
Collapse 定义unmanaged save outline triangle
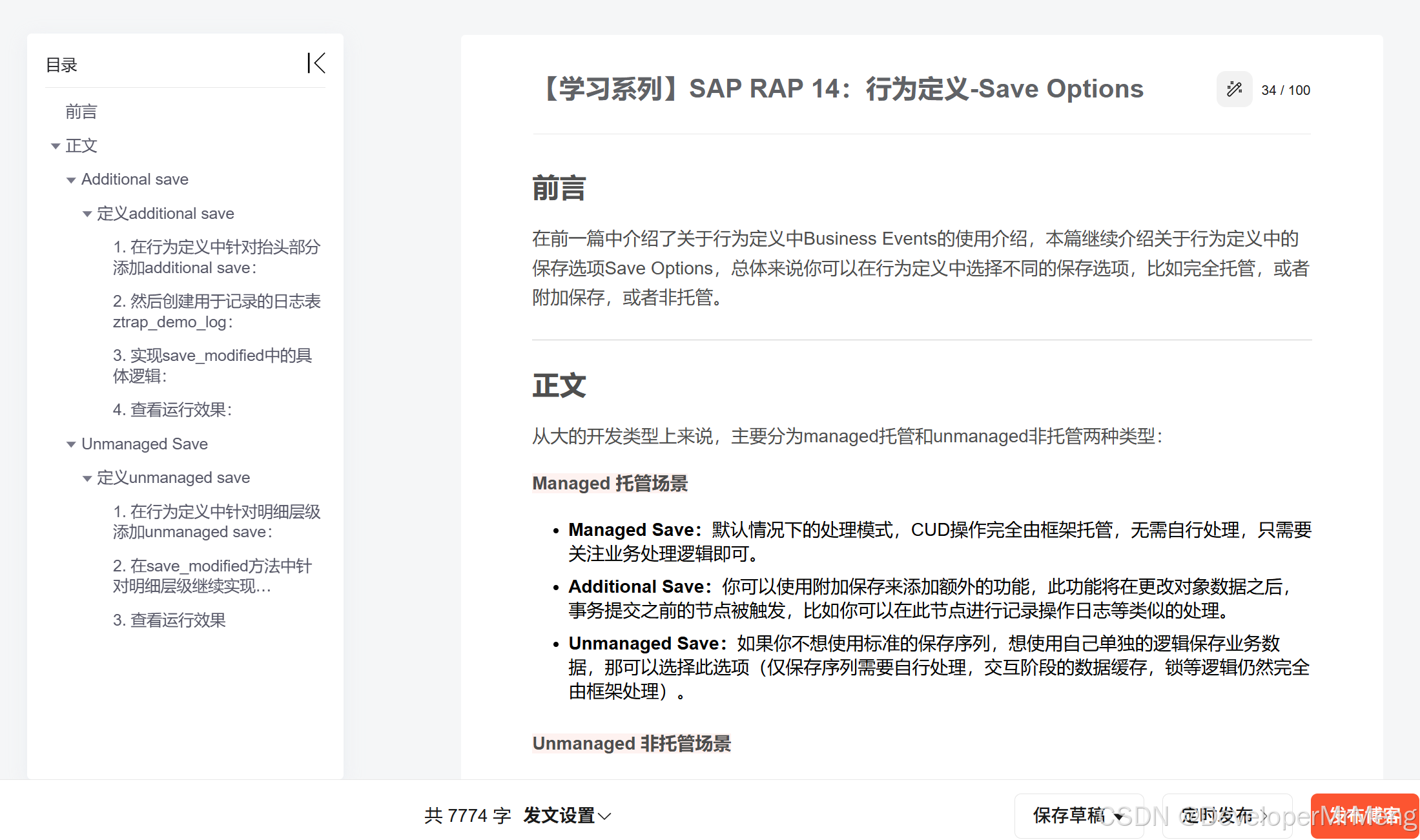[x=87, y=478]
